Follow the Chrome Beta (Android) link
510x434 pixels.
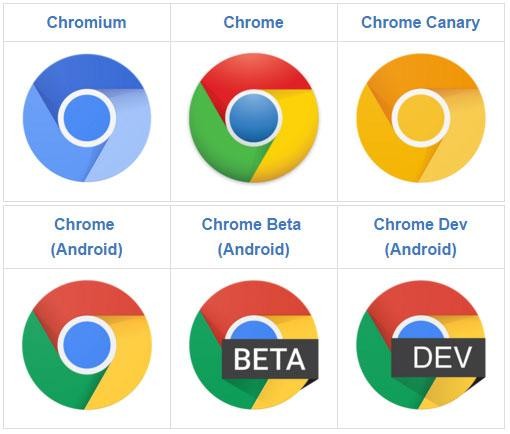click(252, 237)
